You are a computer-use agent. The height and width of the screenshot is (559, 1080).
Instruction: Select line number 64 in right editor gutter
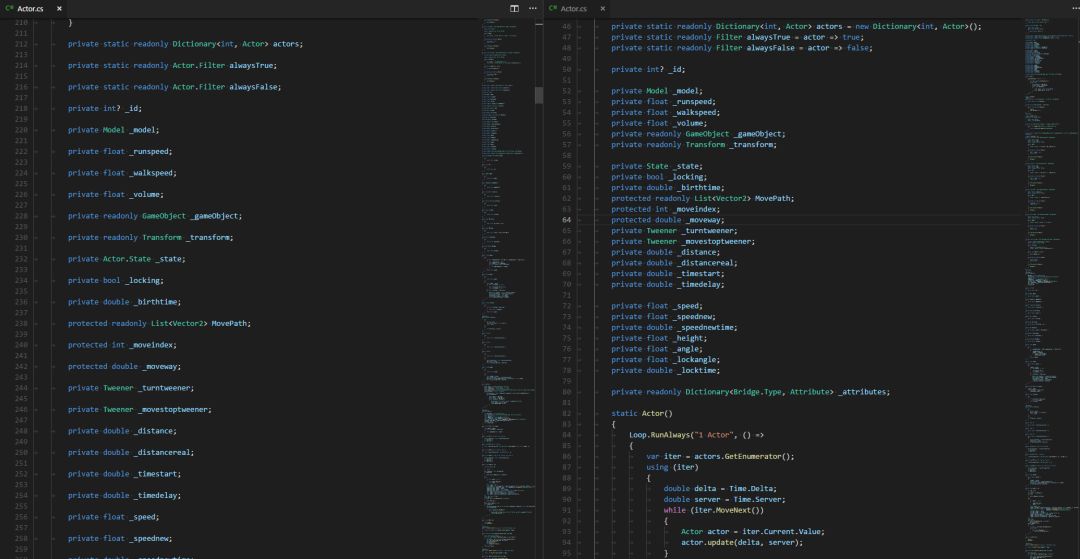[566, 220]
